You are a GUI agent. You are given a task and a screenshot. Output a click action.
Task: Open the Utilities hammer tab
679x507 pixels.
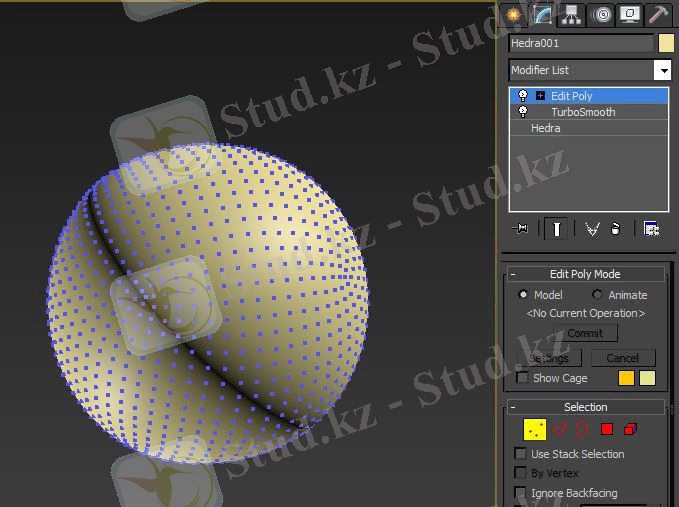(658, 14)
